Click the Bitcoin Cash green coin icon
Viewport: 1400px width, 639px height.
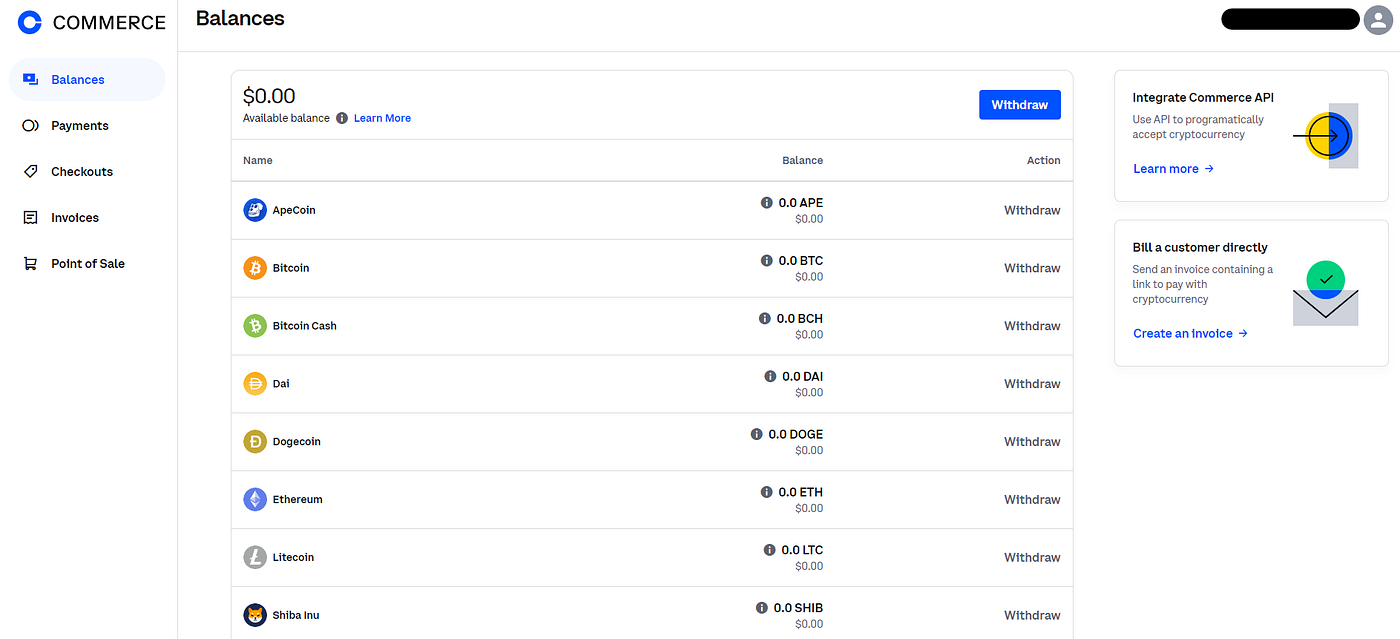click(255, 326)
